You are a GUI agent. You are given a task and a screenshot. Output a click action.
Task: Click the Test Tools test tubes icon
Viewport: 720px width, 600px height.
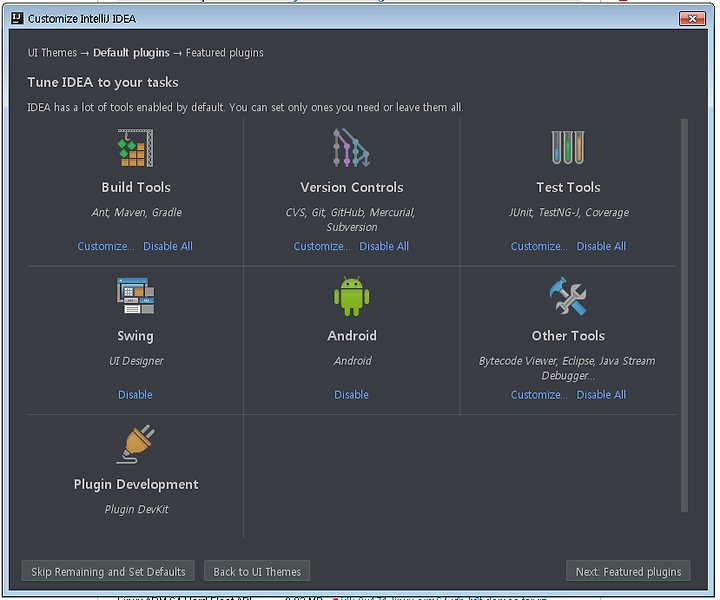pyautogui.click(x=568, y=147)
